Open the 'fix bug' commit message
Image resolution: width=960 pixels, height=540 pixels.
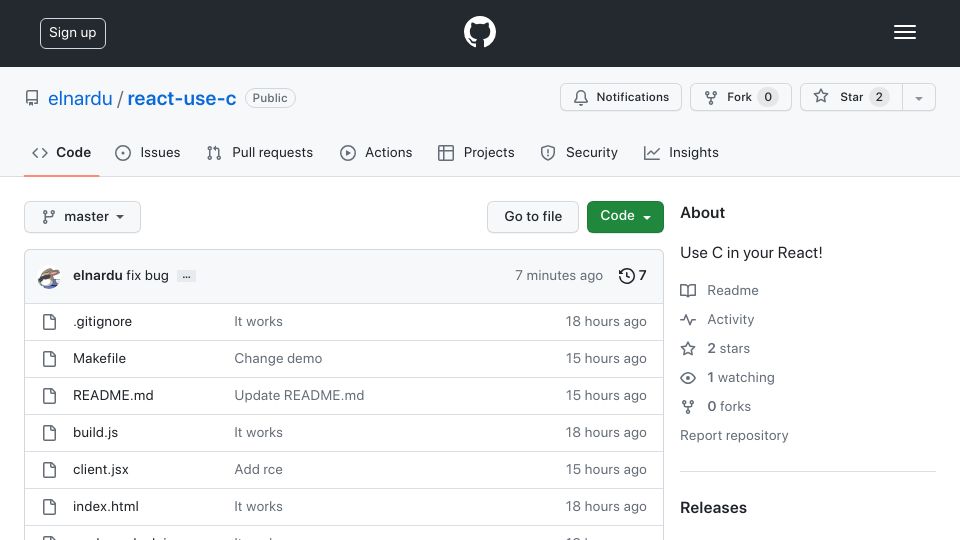coord(148,276)
